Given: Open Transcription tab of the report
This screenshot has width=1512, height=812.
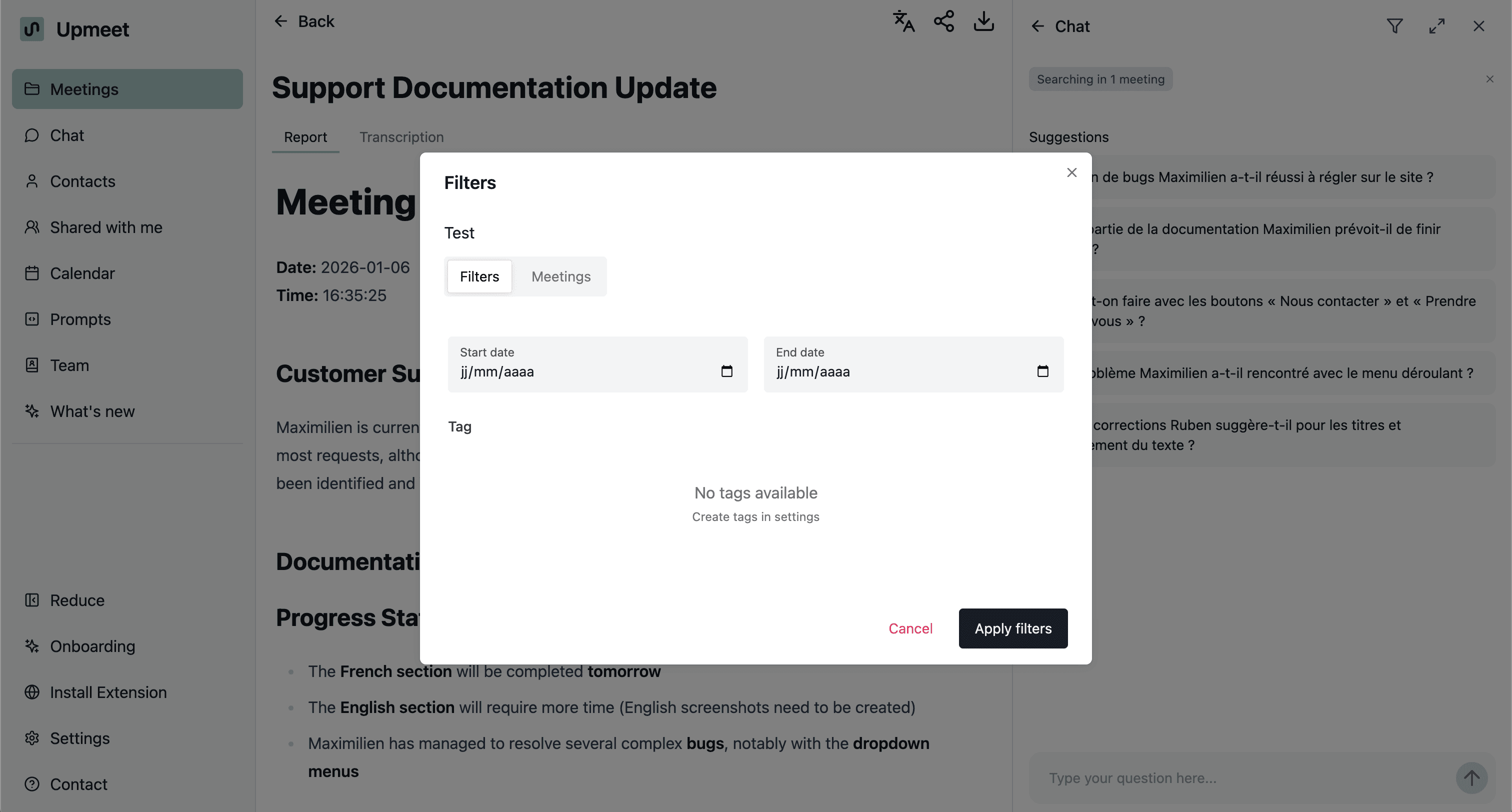Looking at the screenshot, I should [401, 137].
